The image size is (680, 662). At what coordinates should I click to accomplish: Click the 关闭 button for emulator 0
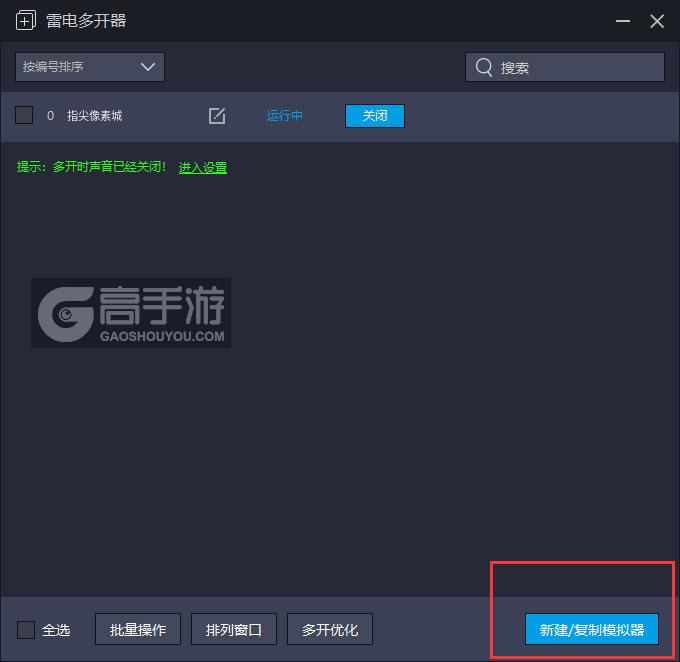tap(375, 116)
